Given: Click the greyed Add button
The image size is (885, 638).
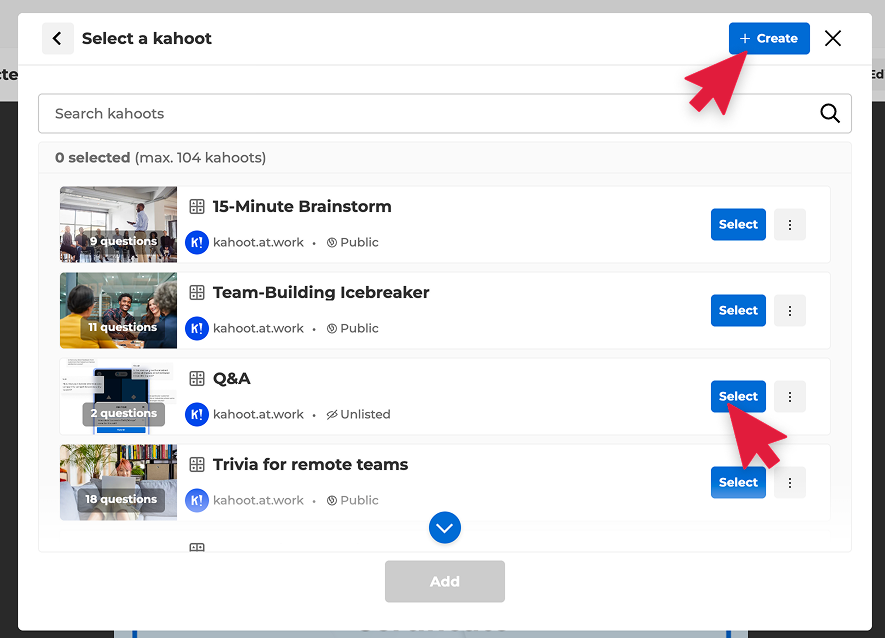Looking at the screenshot, I should pyautogui.click(x=445, y=582).
